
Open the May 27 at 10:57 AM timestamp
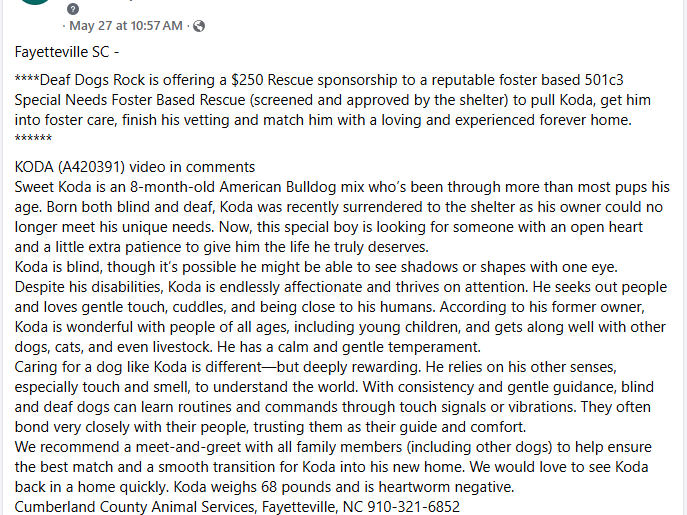point(126,26)
